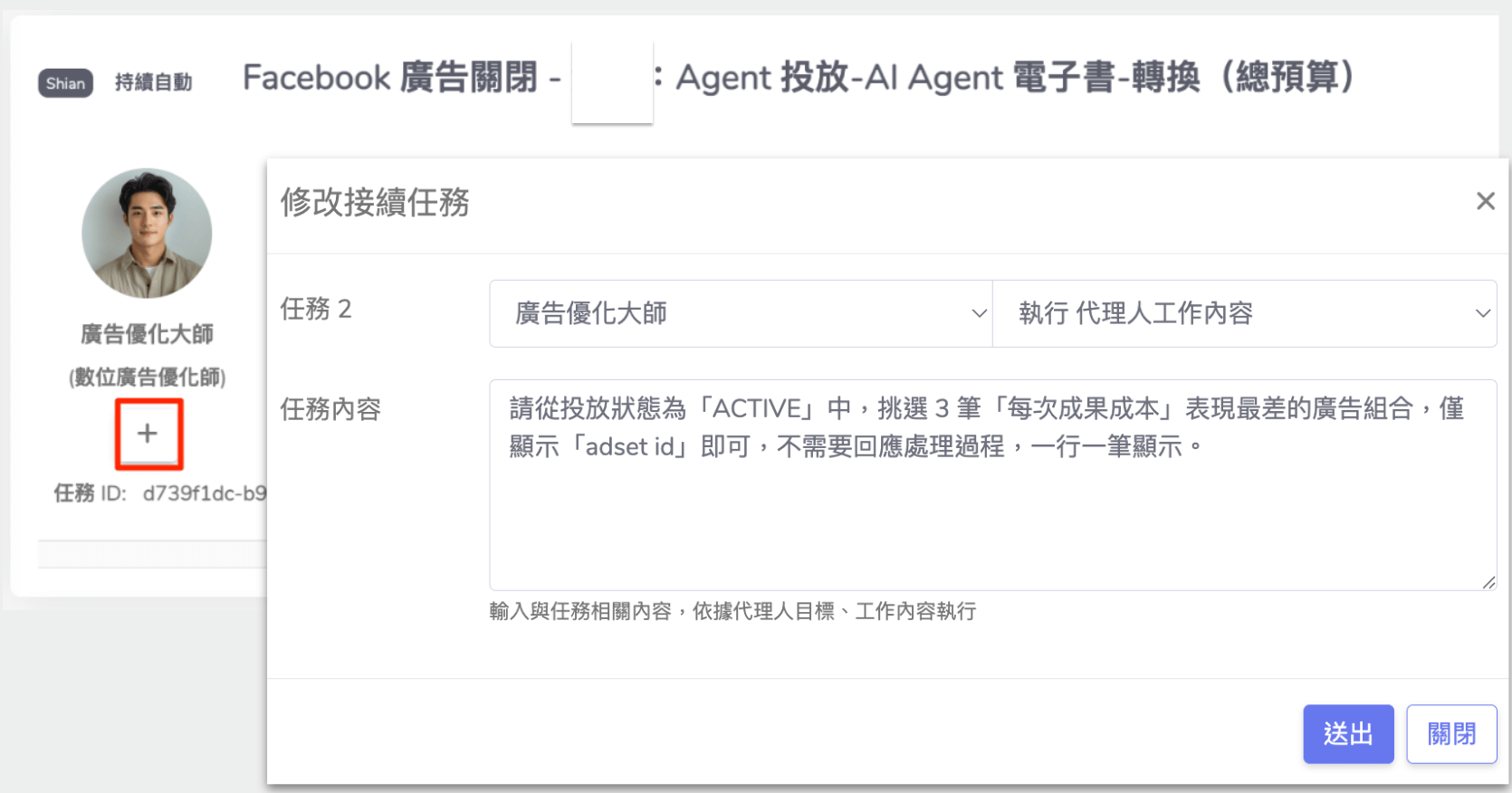Viewport: 1512px width, 793px height.
Task: Click the 送出 submit button
Action: pos(1347,734)
